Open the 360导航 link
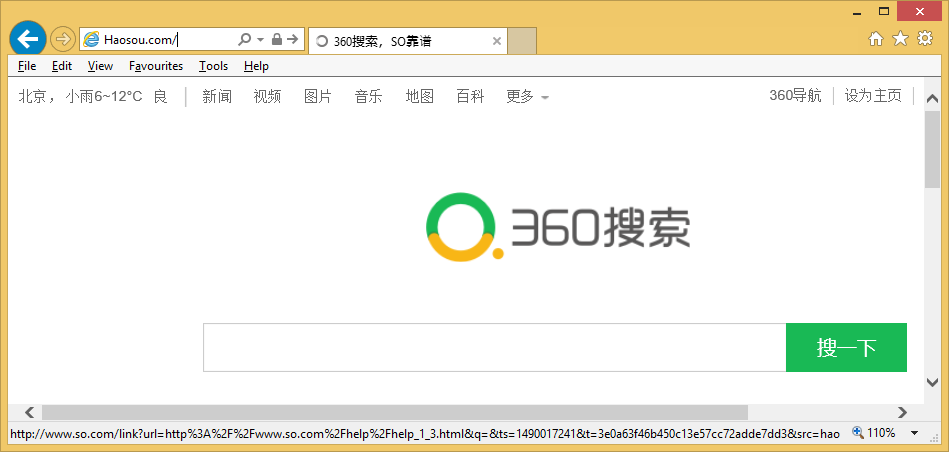The image size is (949, 454). 795,96
